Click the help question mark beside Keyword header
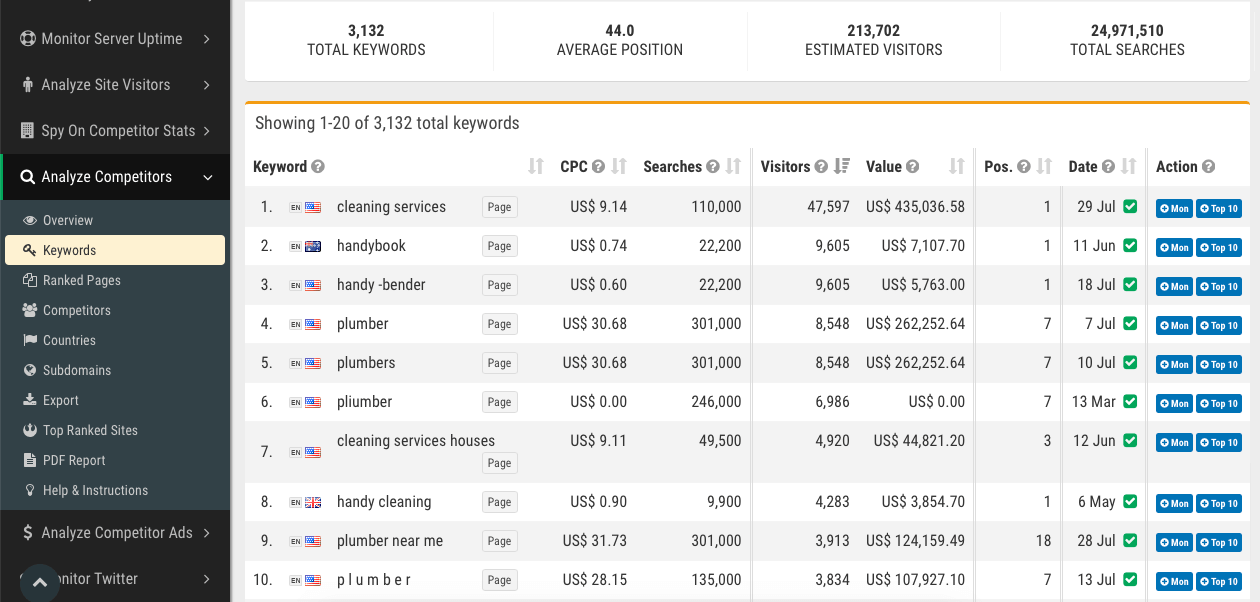 click(x=318, y=167)
